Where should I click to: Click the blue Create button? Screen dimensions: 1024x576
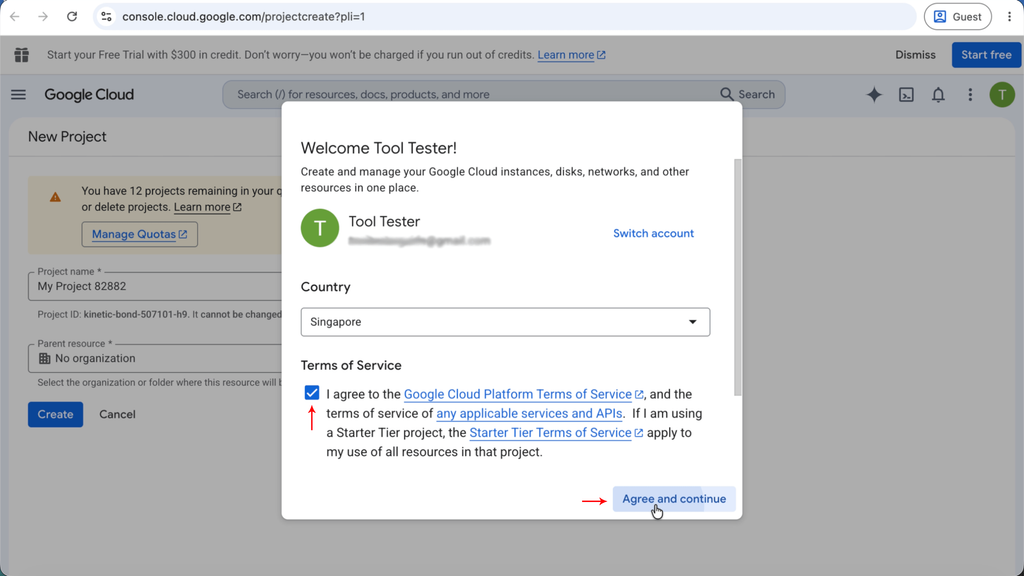[x=56, y=414]
